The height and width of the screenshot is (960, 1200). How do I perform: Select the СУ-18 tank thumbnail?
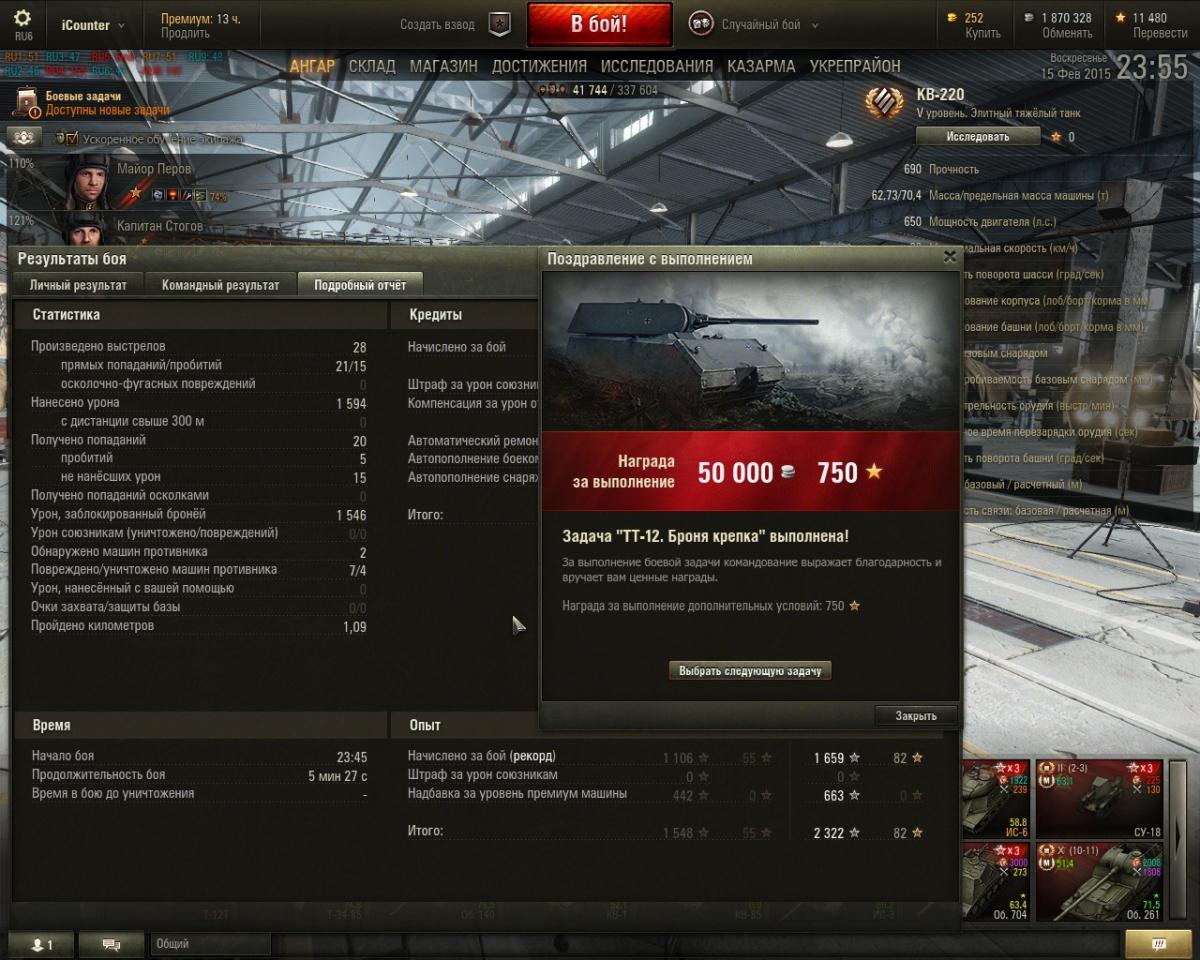coord(1098,798)
